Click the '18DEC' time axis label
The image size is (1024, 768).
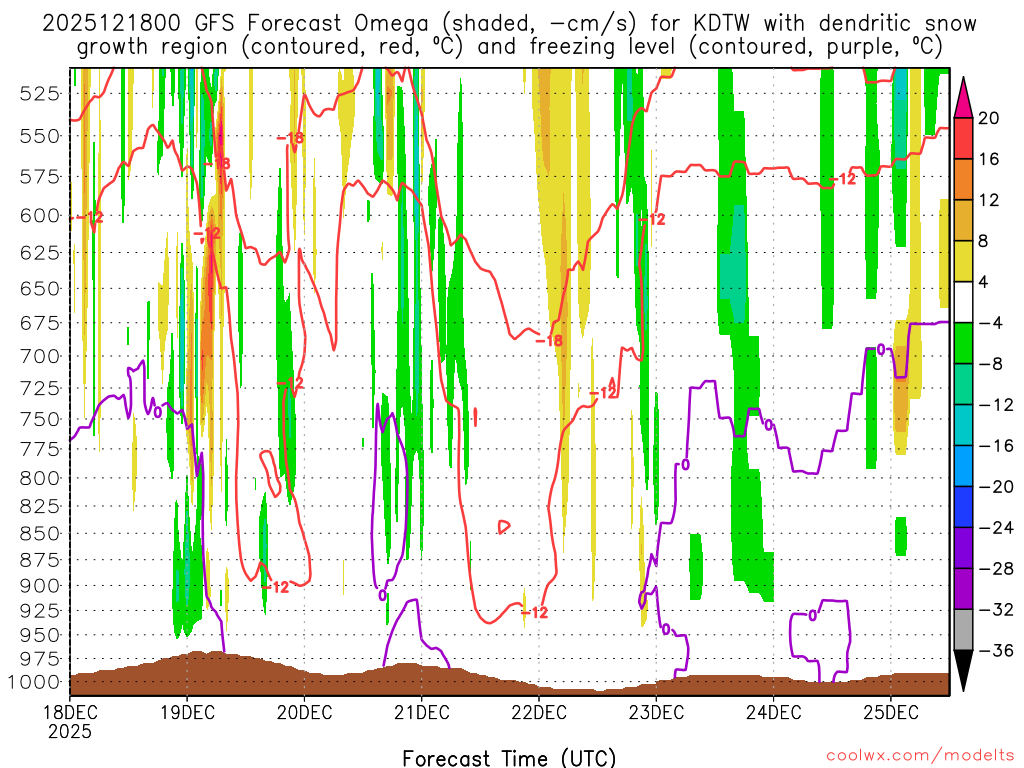point(70,712)
